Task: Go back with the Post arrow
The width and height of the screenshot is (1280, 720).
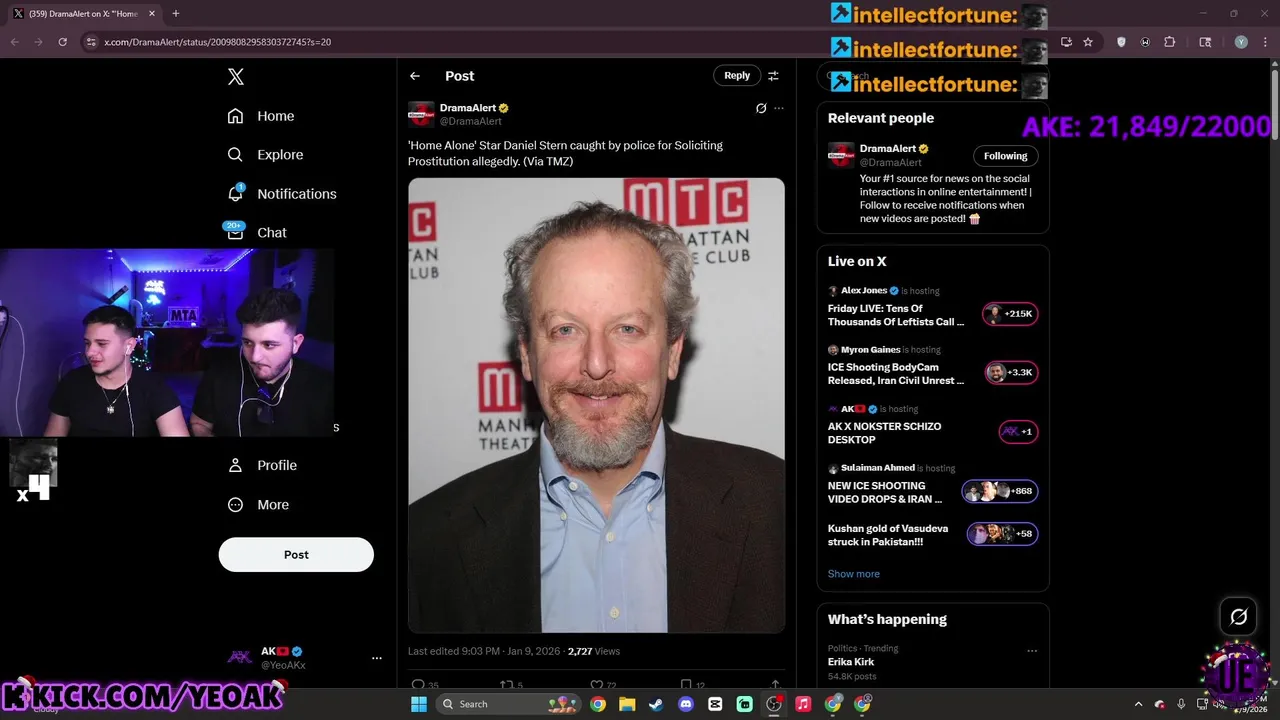Action: [415, 76]
